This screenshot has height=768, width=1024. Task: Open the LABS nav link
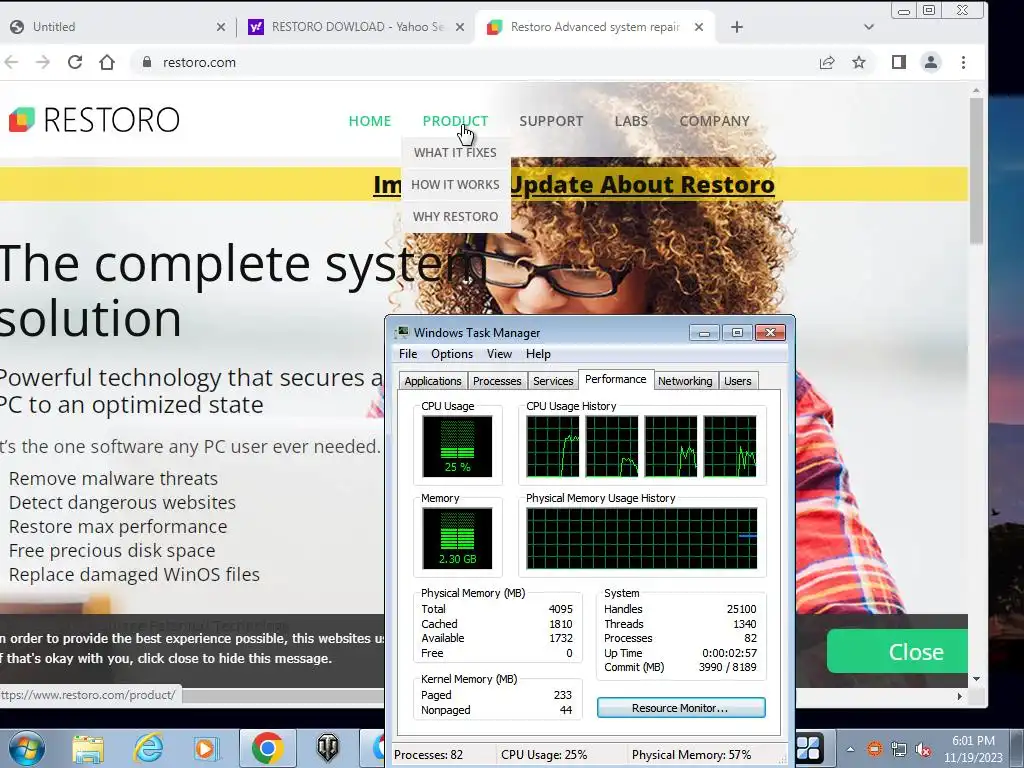(x=631, y=121)
